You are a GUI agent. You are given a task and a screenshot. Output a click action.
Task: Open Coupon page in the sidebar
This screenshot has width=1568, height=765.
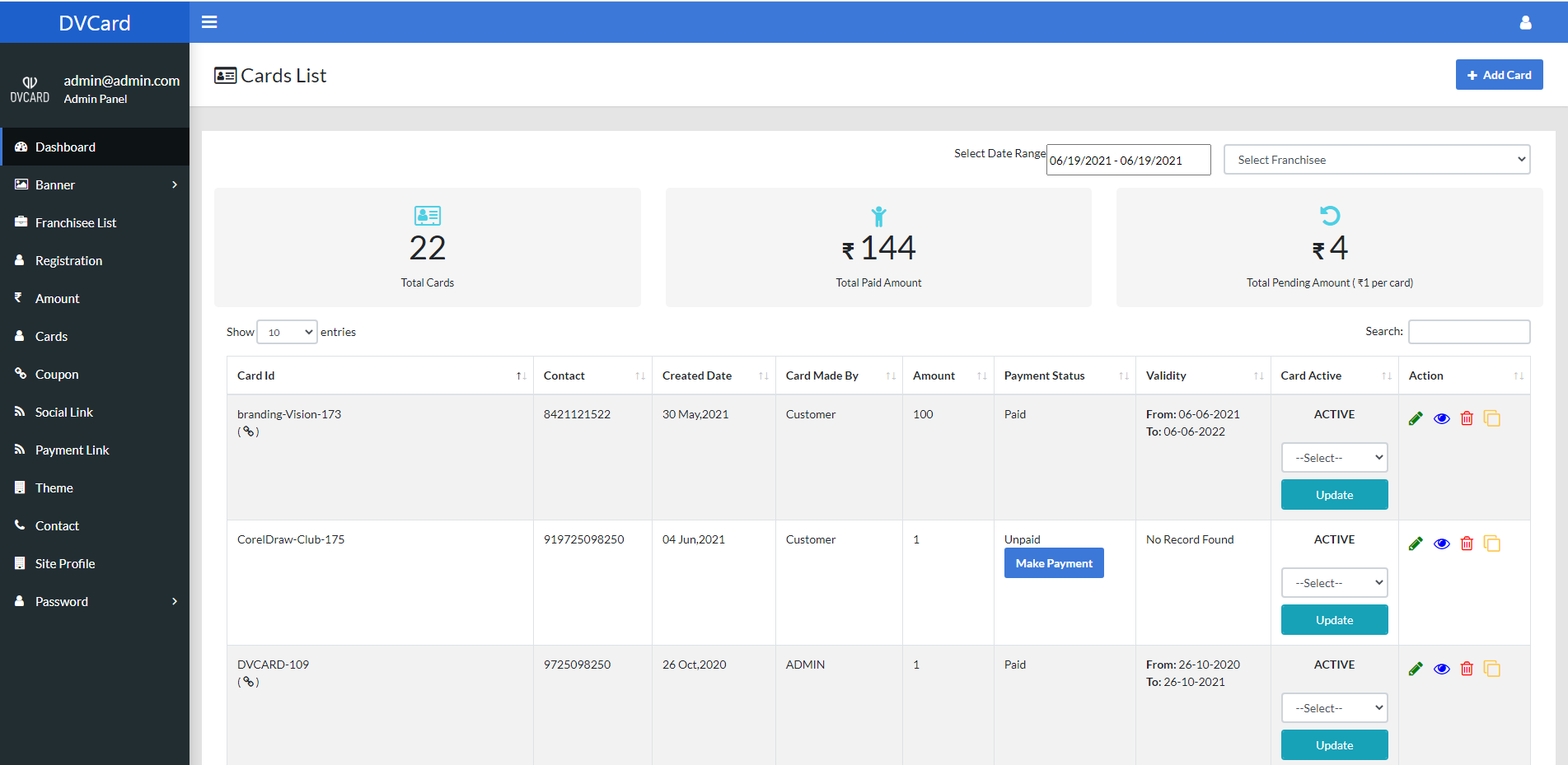pos(95,374)
